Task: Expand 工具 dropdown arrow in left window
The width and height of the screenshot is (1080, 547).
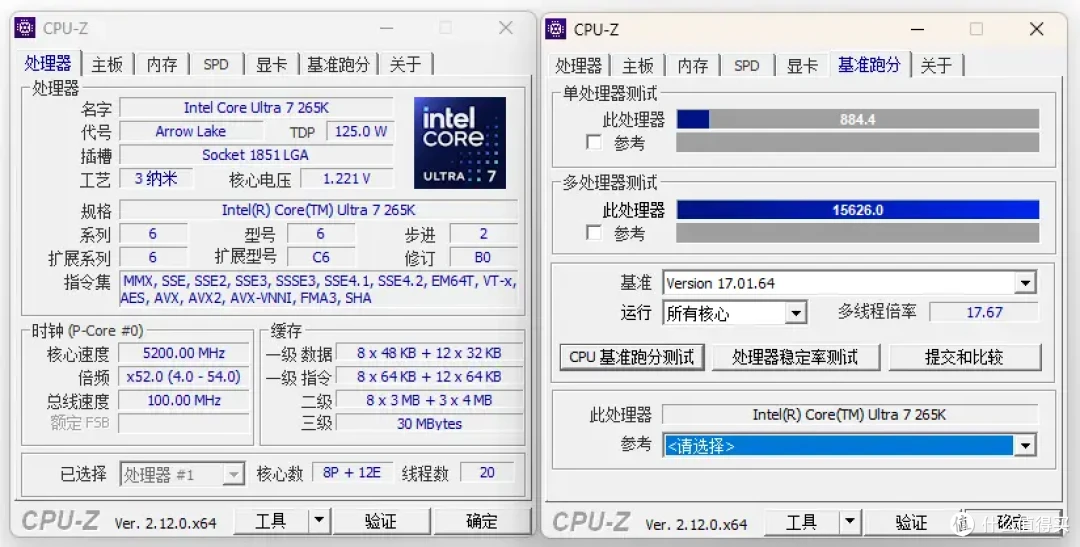Action: 319,522
